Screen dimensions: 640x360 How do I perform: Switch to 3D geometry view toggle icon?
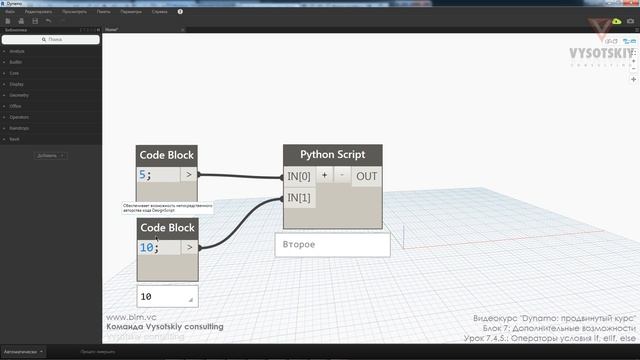click(x=629, y=41)
